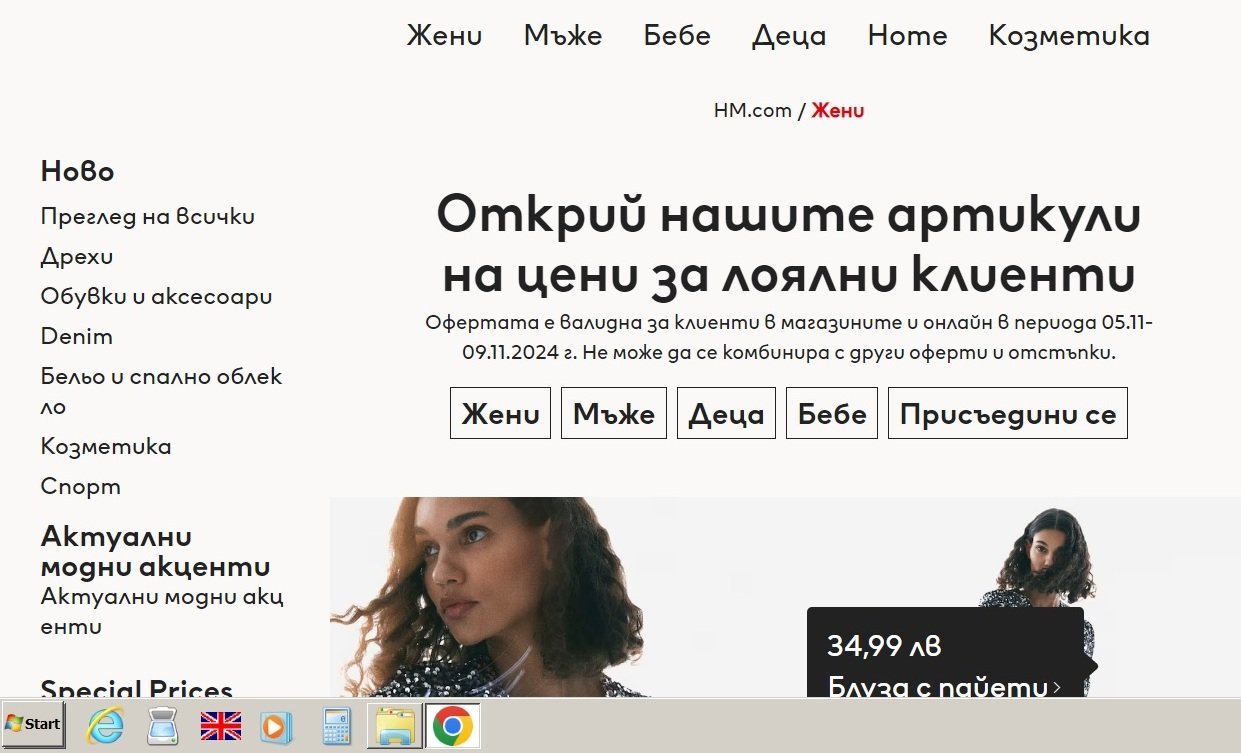Click the UK flag taskbar icon
Viewport: 1241px width, 753px height.
point(221,726)
